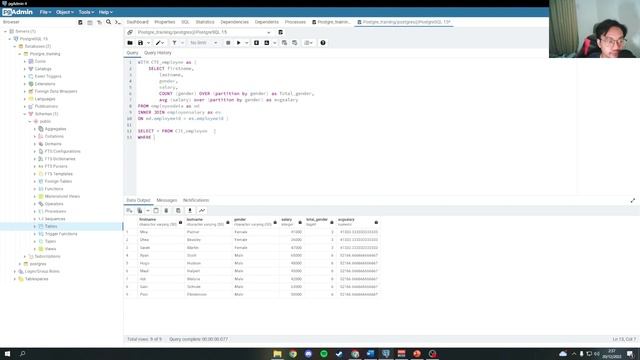Execute query with the play button

click(239, 43)
